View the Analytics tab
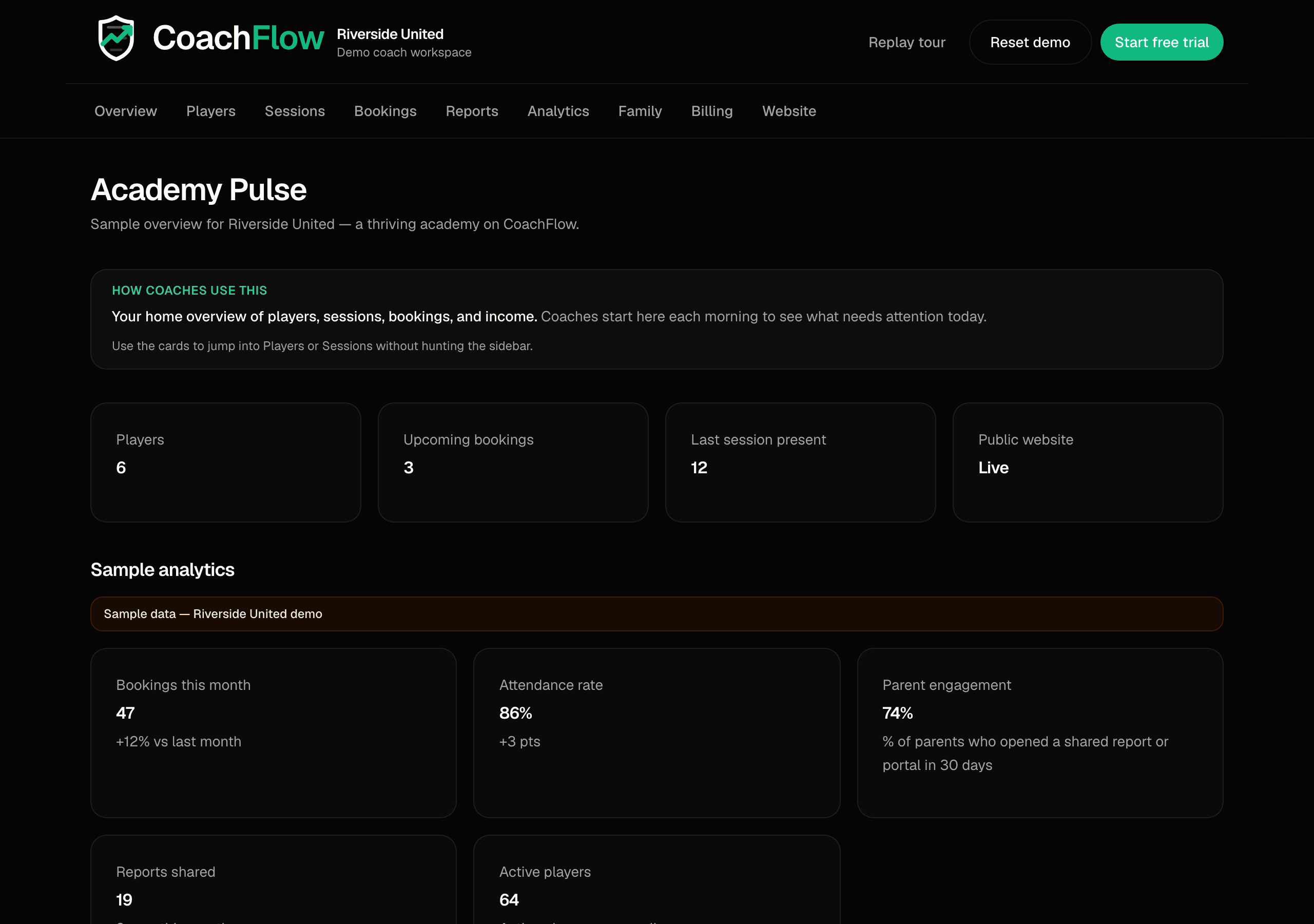The width and height of the screenshot is (1314, 924). pos(558,111)
